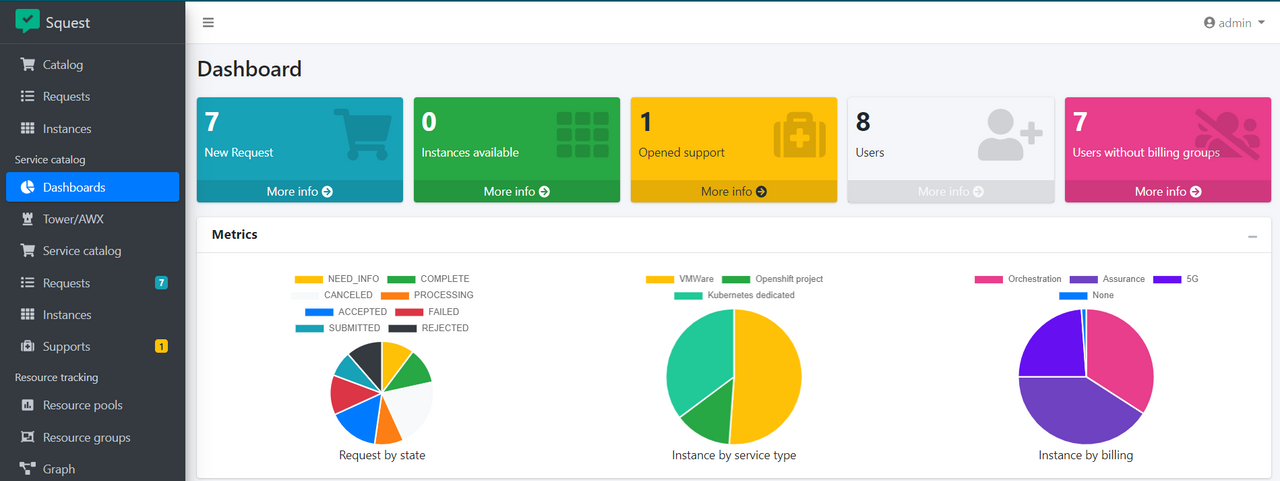1280x481 pixels.
Task: Click the Graph icon in sidebar
Action: [x=28, y=469]
